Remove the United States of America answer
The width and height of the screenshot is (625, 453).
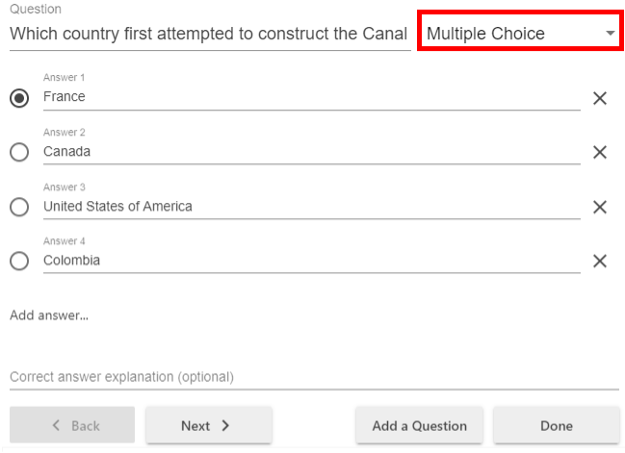pyautogui.click(x=600, y=207)
